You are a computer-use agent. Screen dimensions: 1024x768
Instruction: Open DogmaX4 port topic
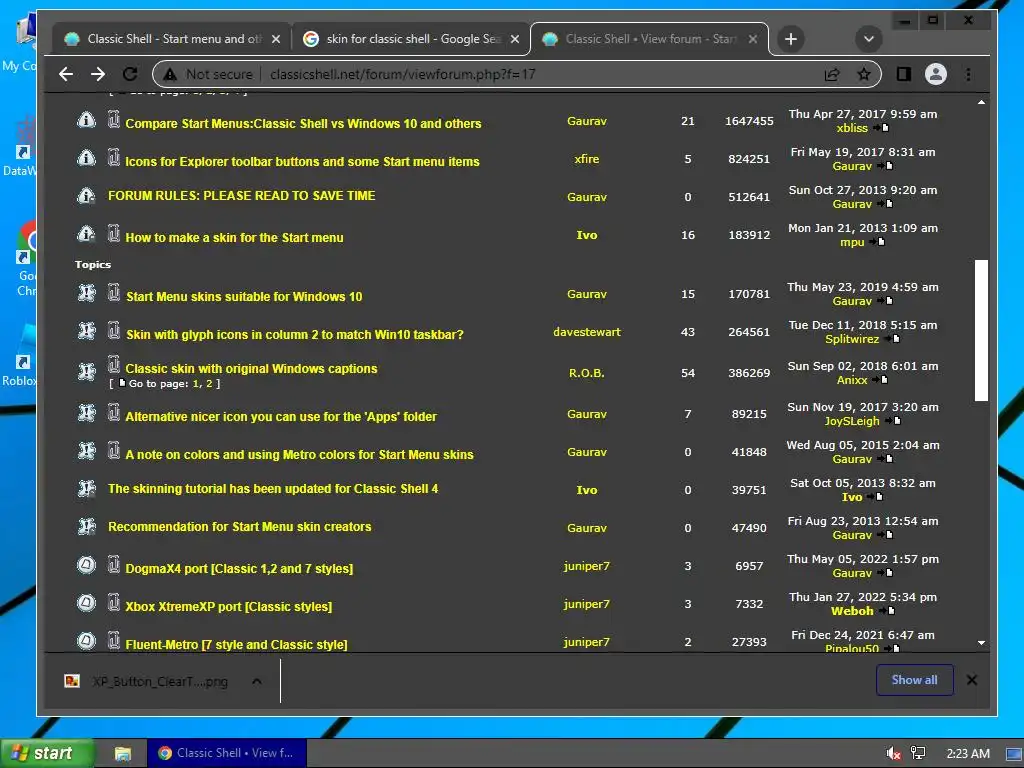click(x=239, y=568)
